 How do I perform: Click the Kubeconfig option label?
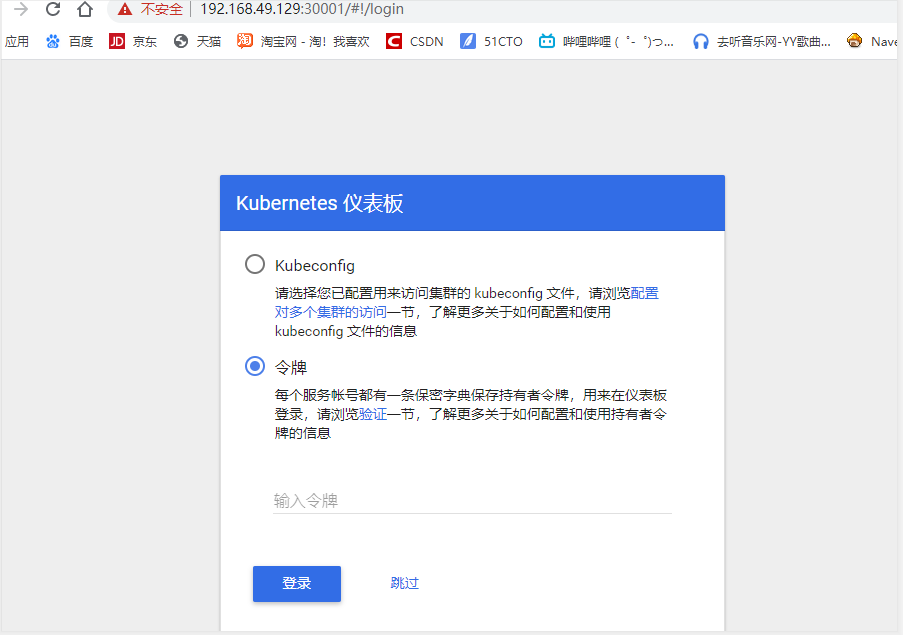click(x=315, y=265)
